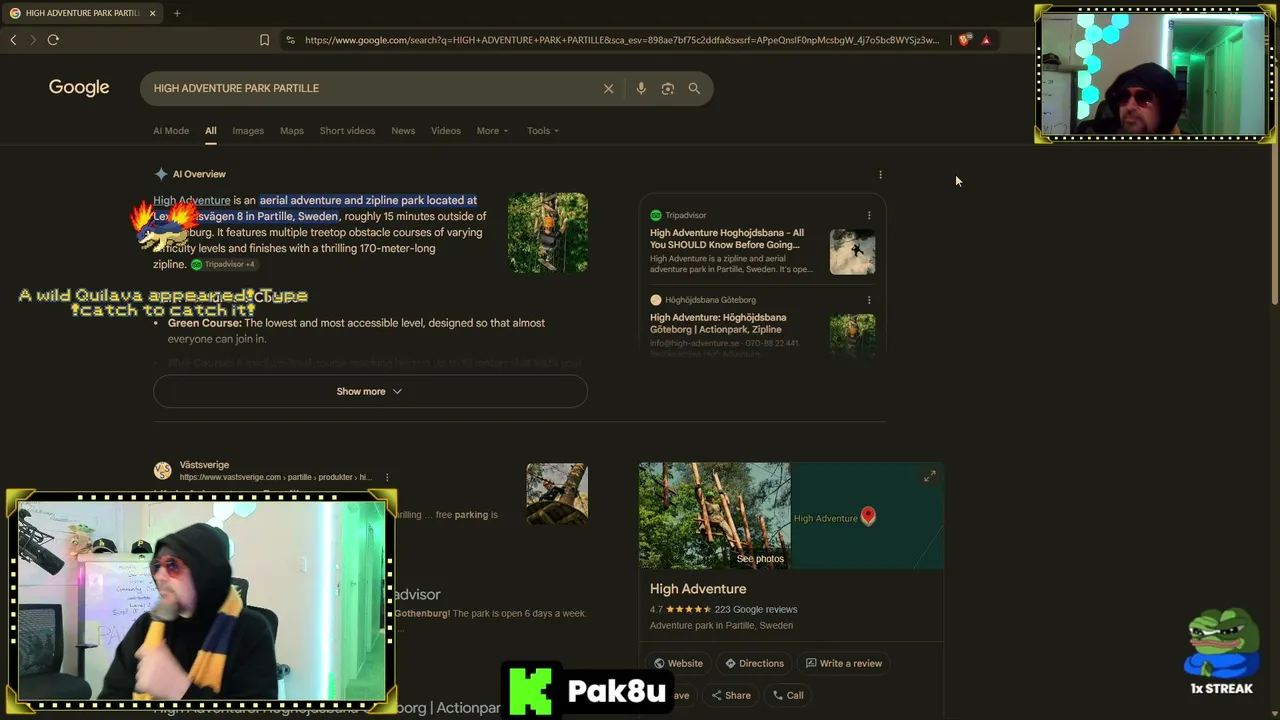Open the Tripadvisor source three-dot menu

[x=869, y=215]
